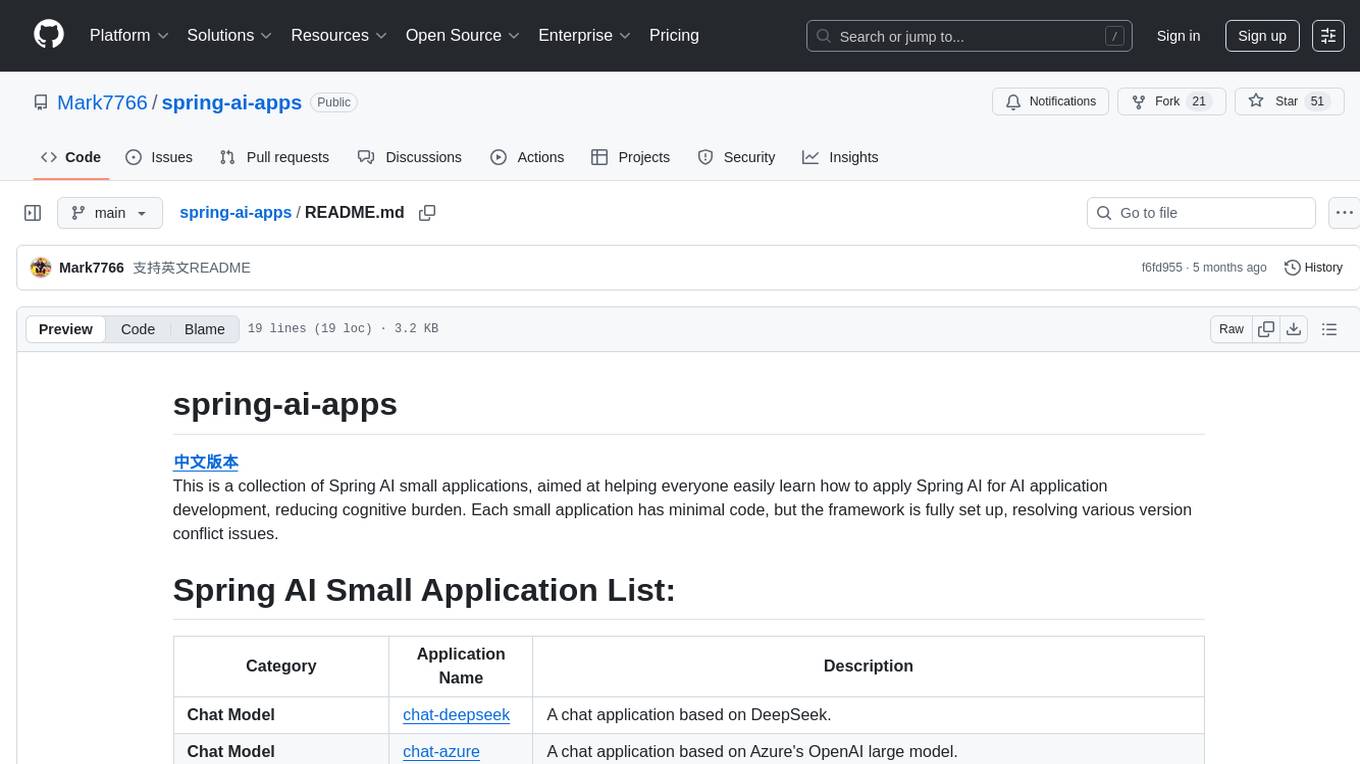Open the Raw file view

point(1231,329)
